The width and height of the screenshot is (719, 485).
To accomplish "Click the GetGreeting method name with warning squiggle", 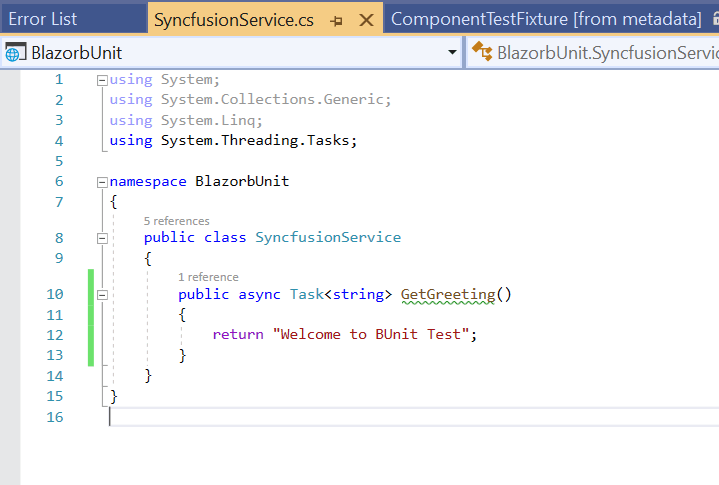I will click(447, 294).
